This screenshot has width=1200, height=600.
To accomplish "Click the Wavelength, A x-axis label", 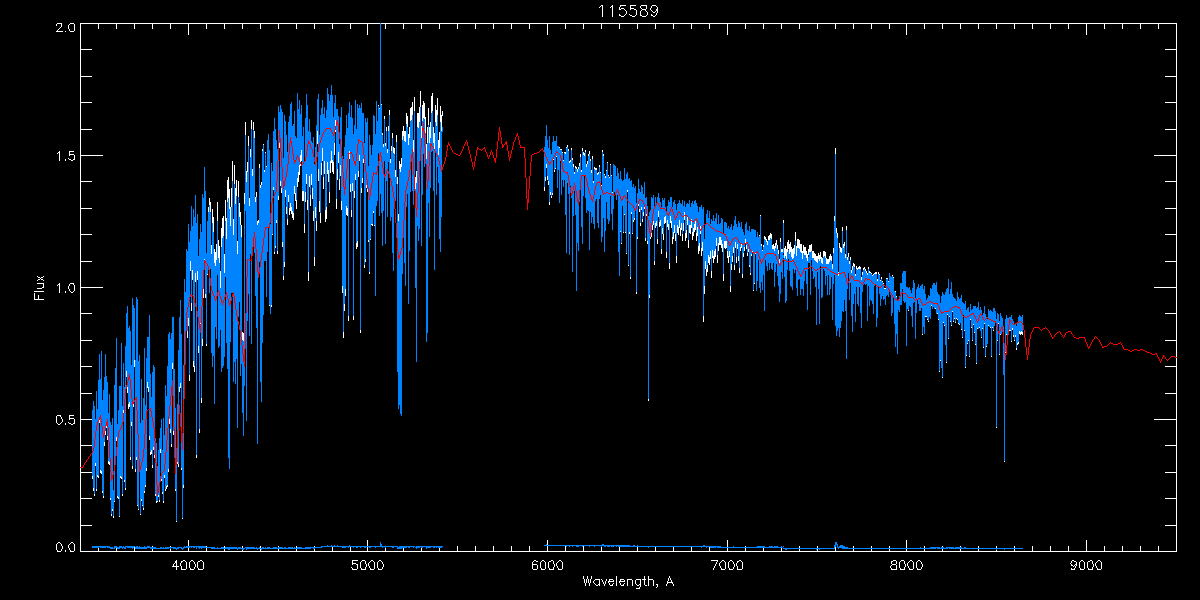I will pyautogui.click(x=627, y=582).
